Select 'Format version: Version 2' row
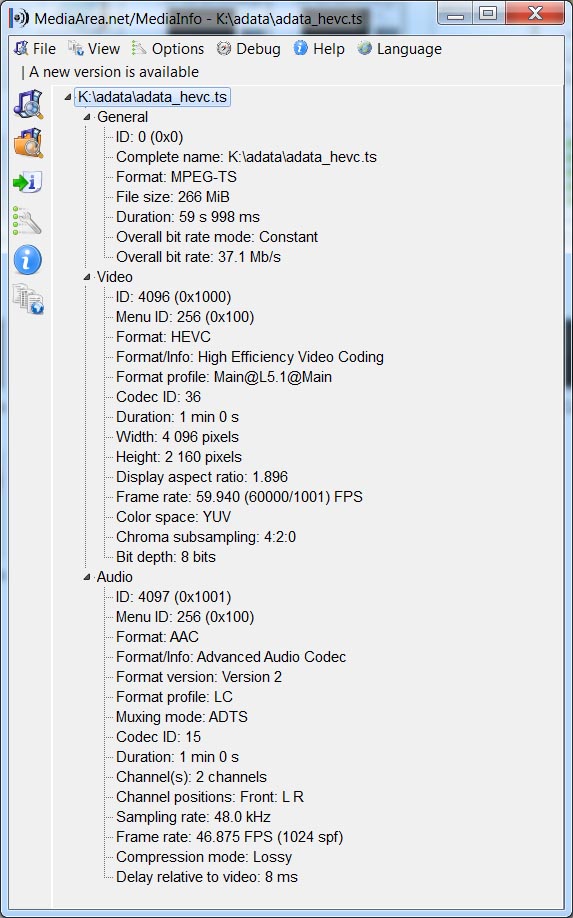Viewport: 573px width, 918px height. coord(199,677)
